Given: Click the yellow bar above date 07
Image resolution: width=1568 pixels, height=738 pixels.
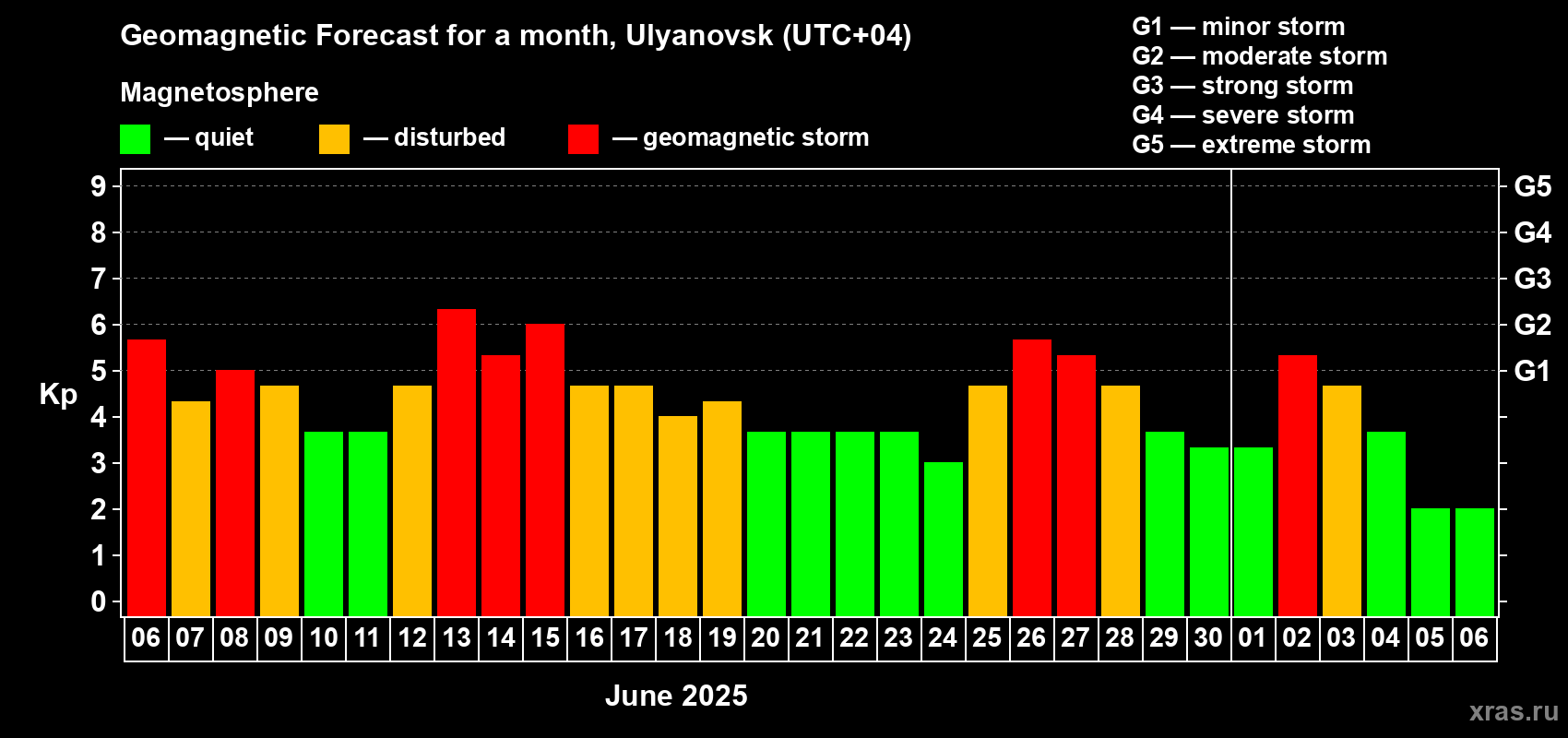Looking at the screenshot, I should [x=191, y=508].
